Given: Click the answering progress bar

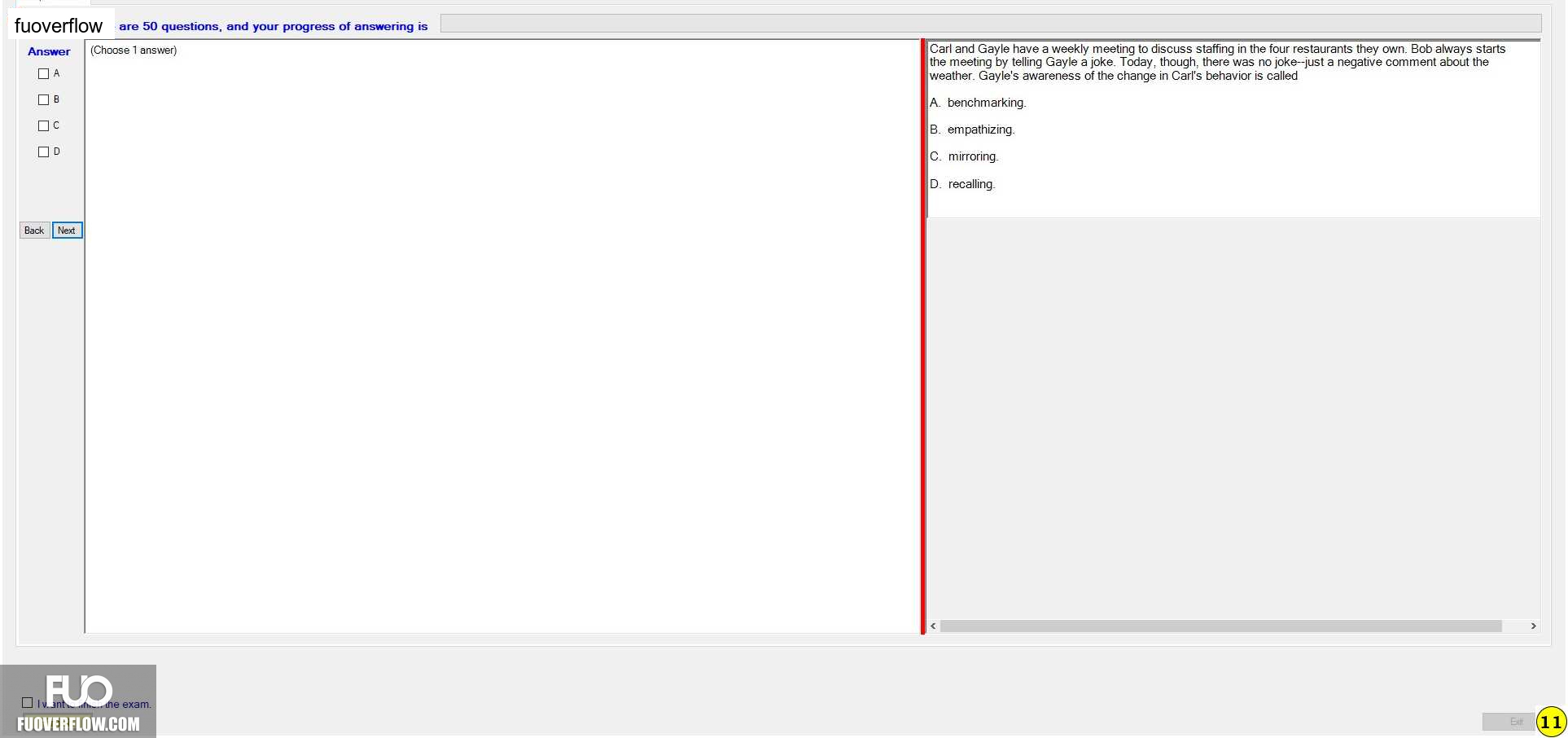Looking at the screenshot, I should click(991, 24).
